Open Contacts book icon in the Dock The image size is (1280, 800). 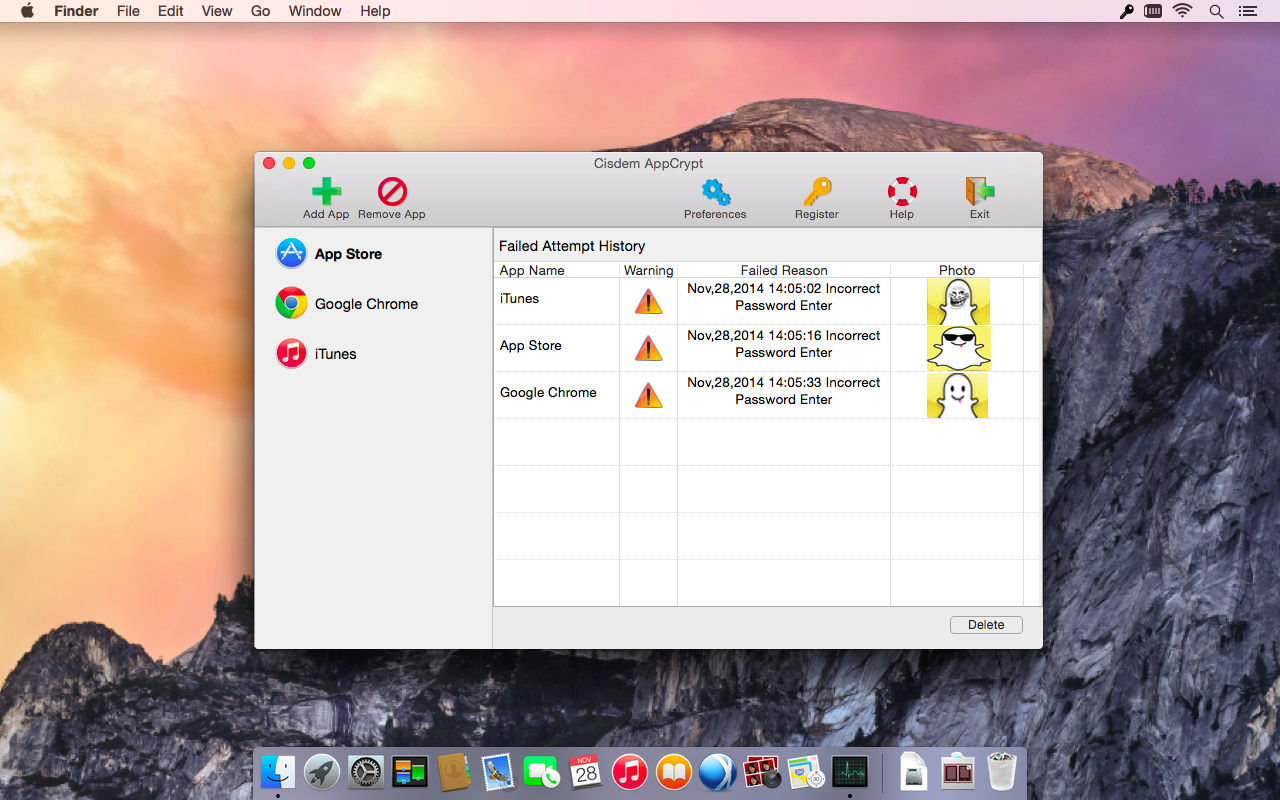(454, 771)
